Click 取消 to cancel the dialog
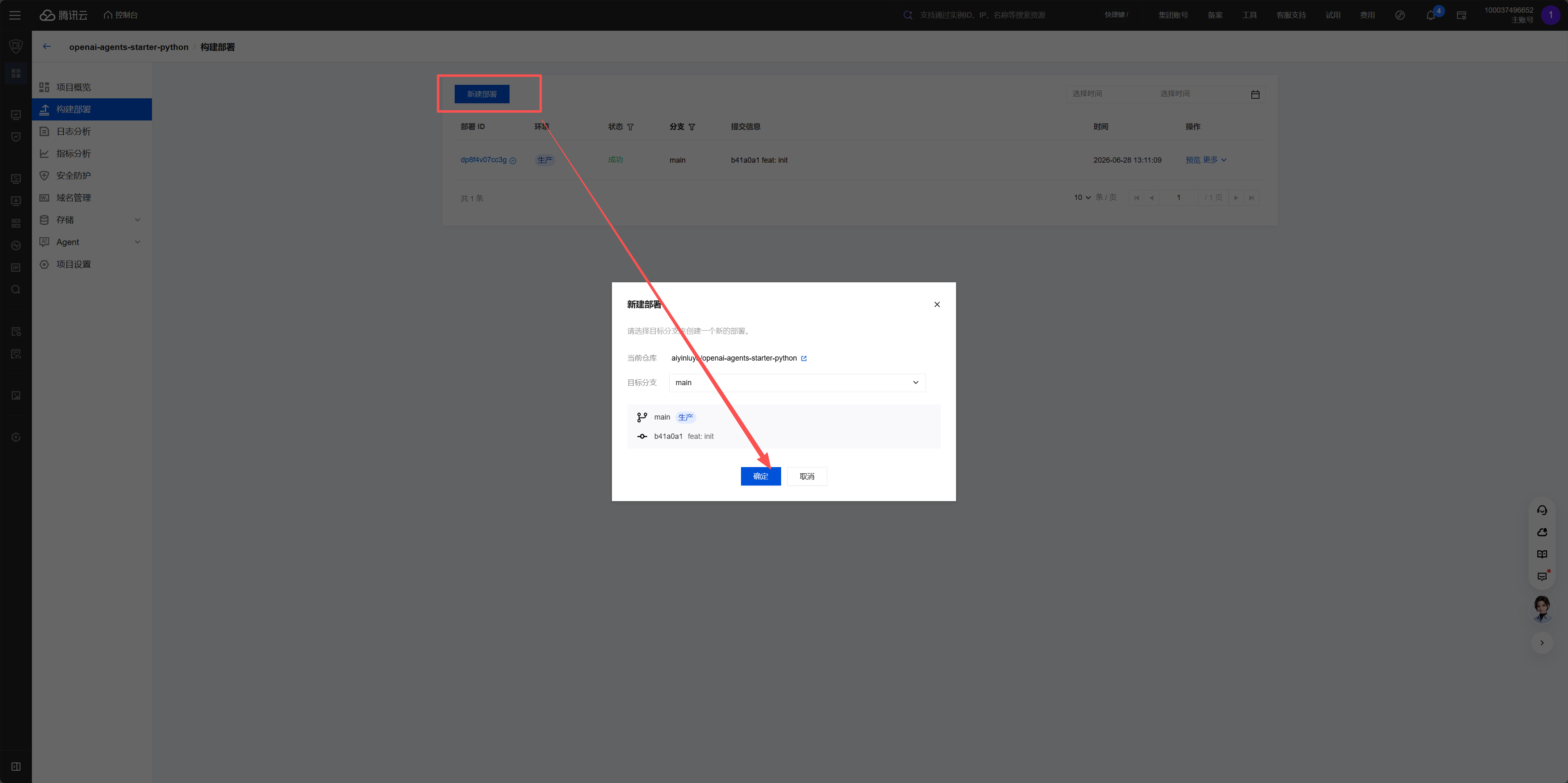Image resolution: width=1568 pixels, height=783 pixels. pos(807,477)
